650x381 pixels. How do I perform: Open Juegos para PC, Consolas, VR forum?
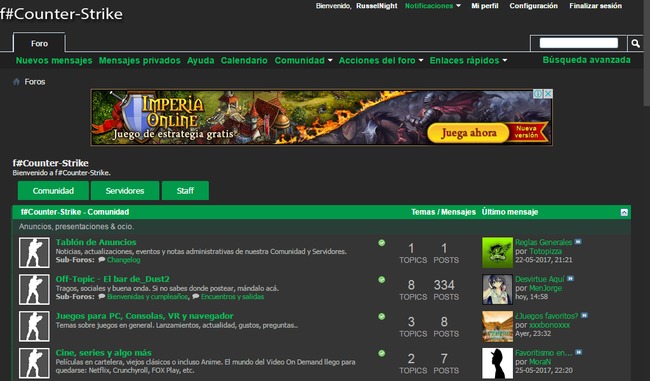[x=144, y=316]
